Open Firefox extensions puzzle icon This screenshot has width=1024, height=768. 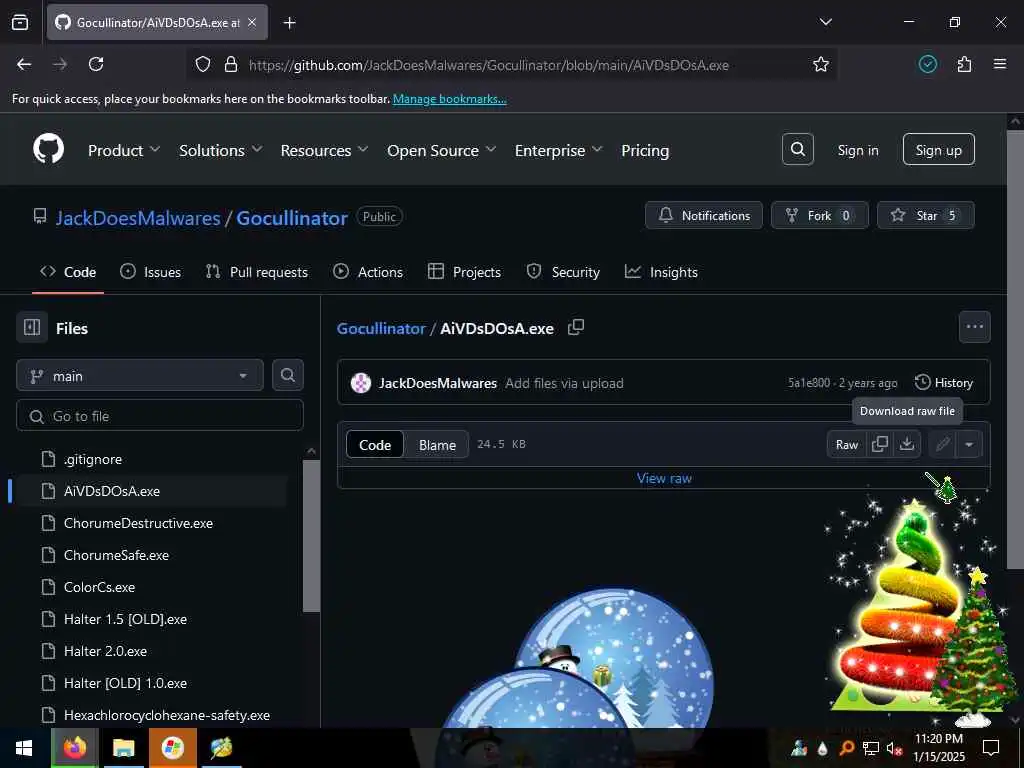point(964,64)
